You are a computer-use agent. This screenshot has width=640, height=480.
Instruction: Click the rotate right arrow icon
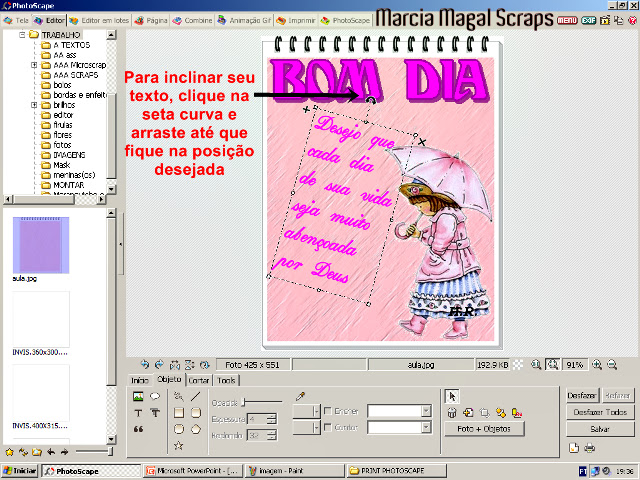click(159, 364)
